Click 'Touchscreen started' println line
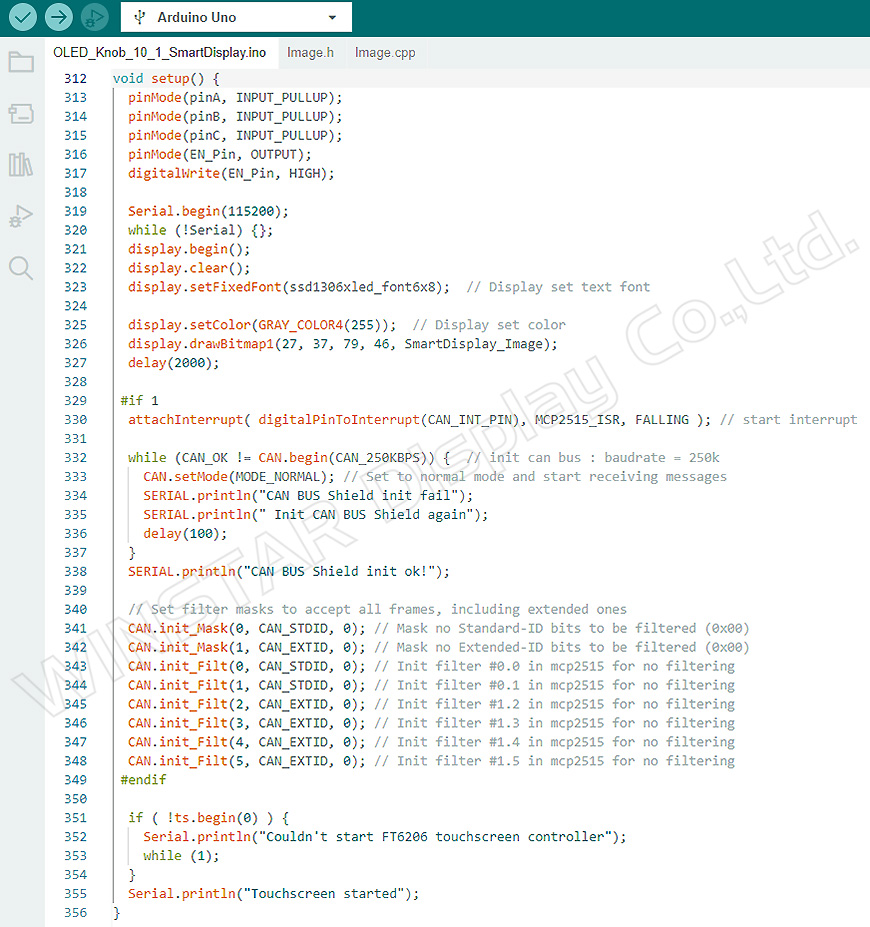The image size is (870, 927). (274, 893)
